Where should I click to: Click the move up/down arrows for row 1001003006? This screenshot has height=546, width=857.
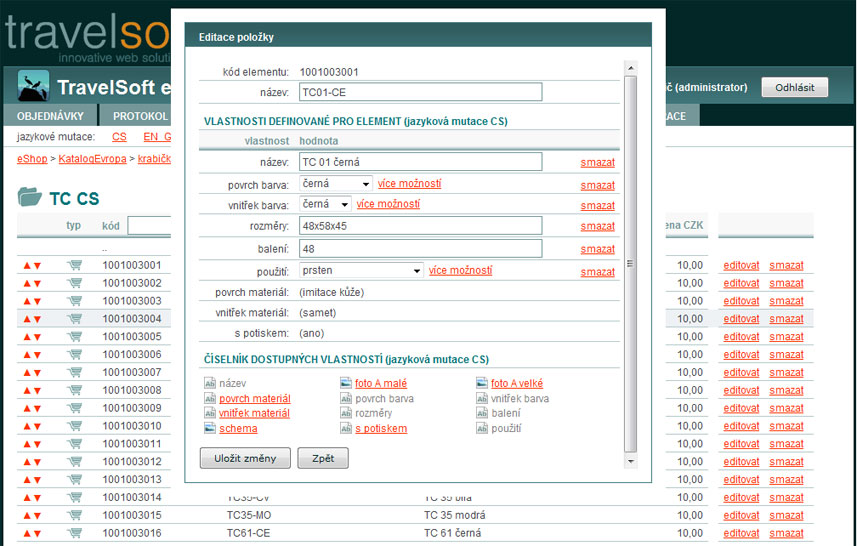32,355
